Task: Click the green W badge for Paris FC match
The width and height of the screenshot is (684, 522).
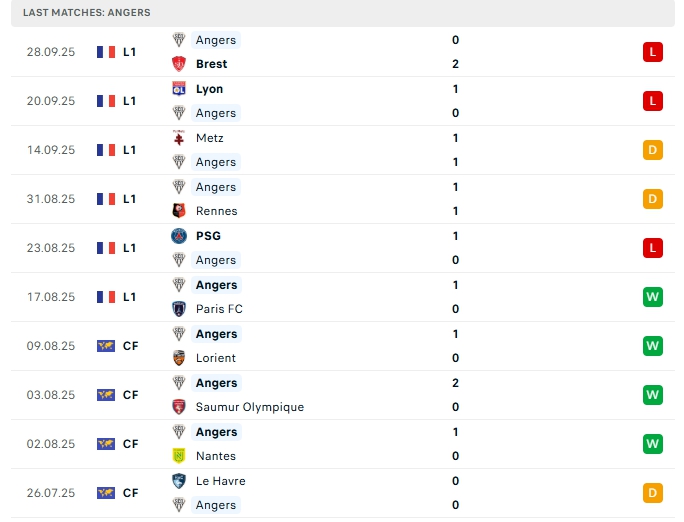Action: coord(652,297)
